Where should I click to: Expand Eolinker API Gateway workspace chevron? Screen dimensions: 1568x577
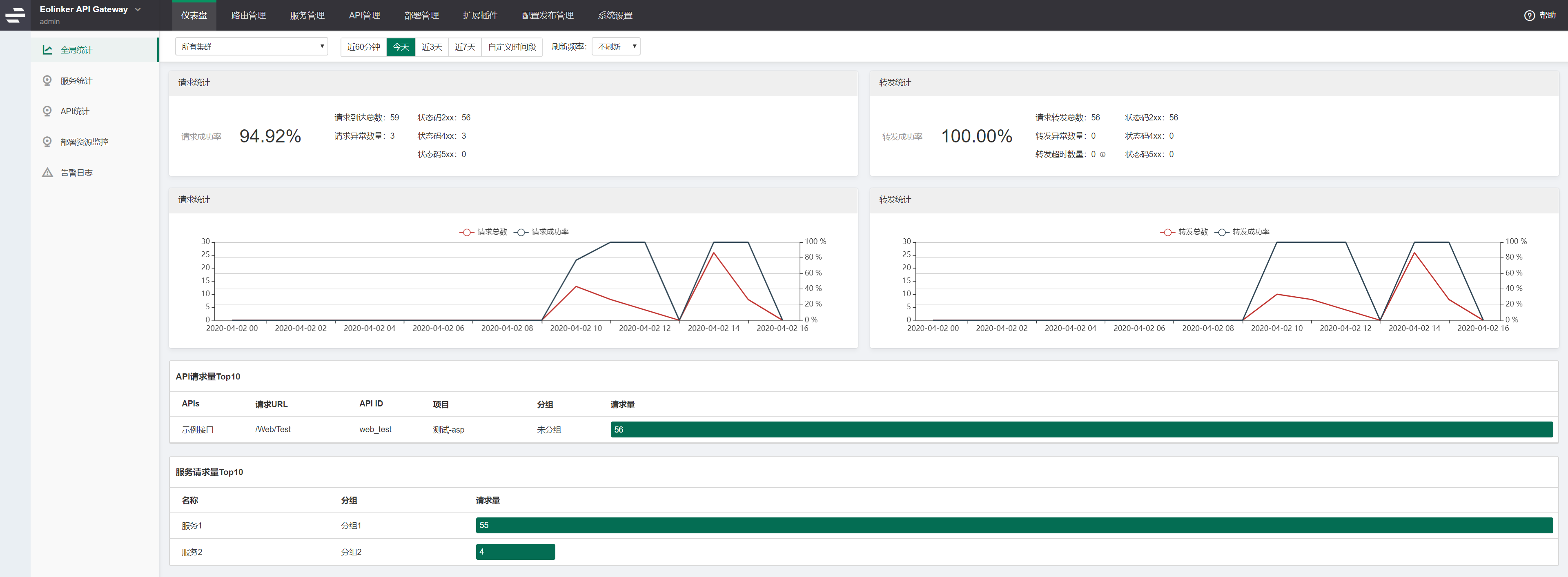pyautogui.click(x=138, y=9)
